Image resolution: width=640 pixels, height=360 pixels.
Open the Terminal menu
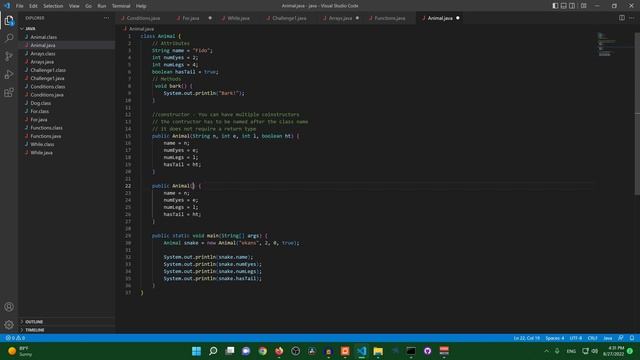click(121, 6)
